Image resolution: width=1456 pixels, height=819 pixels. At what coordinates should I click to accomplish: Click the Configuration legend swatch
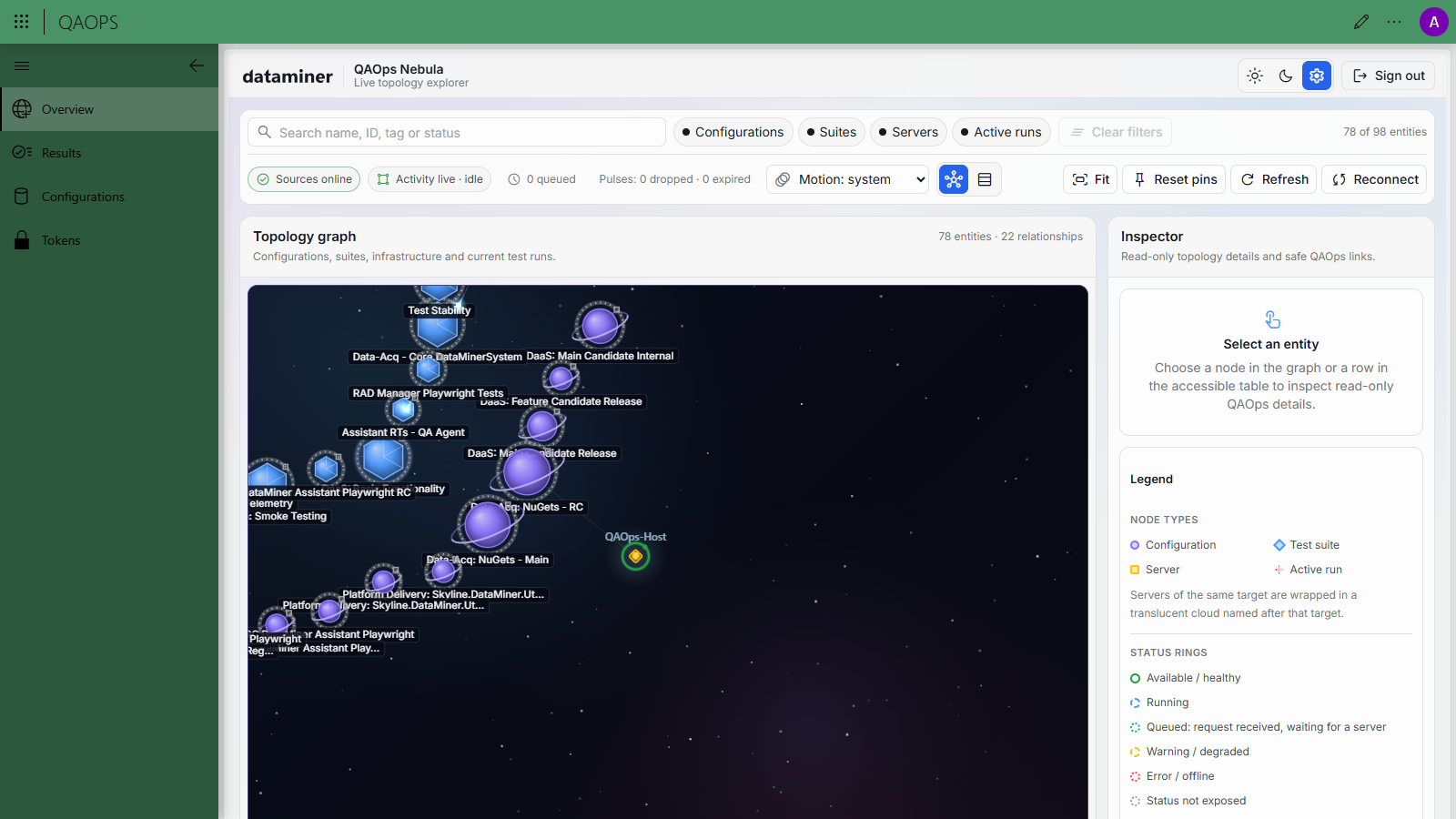coord(1135,545)
